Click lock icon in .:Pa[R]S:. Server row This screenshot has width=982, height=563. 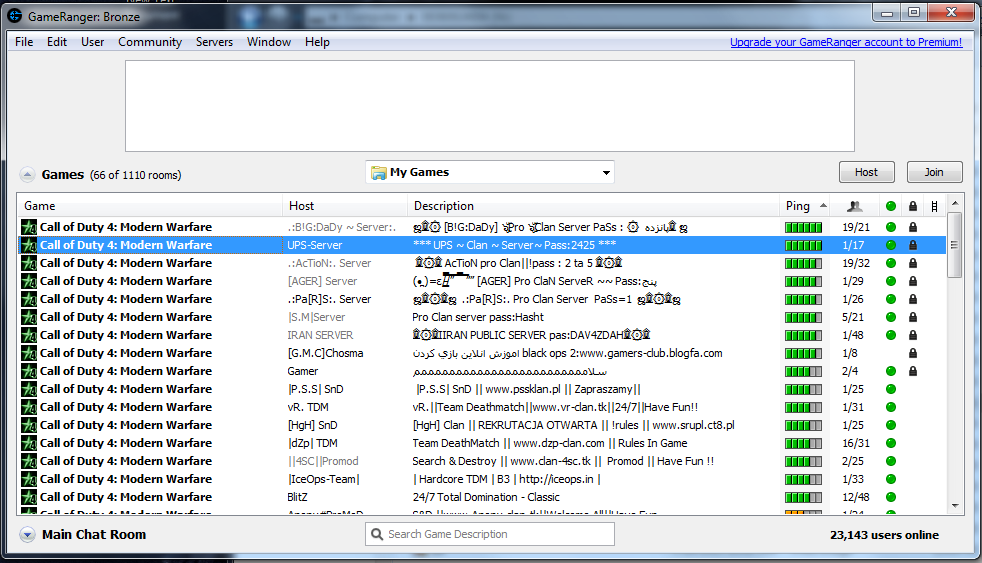tap(912, 299)
